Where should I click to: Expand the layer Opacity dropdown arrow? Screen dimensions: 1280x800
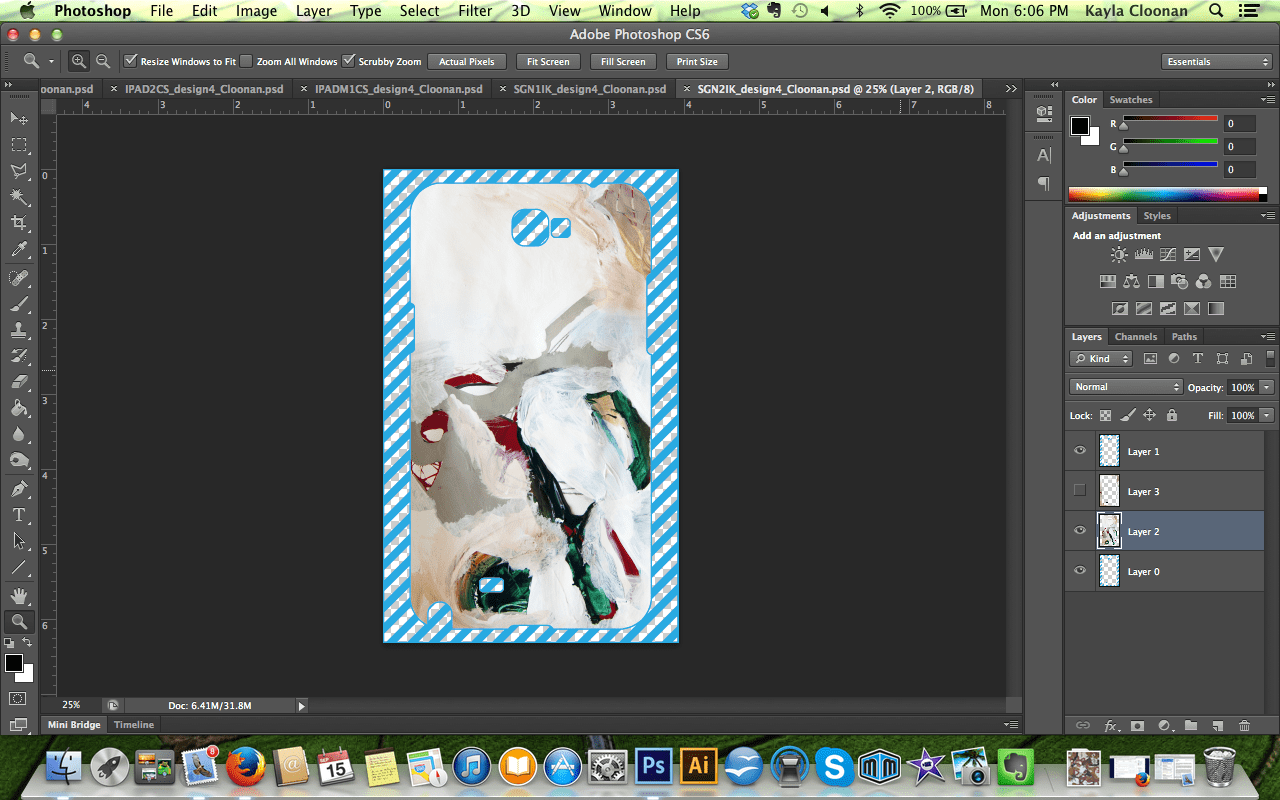1267,387
